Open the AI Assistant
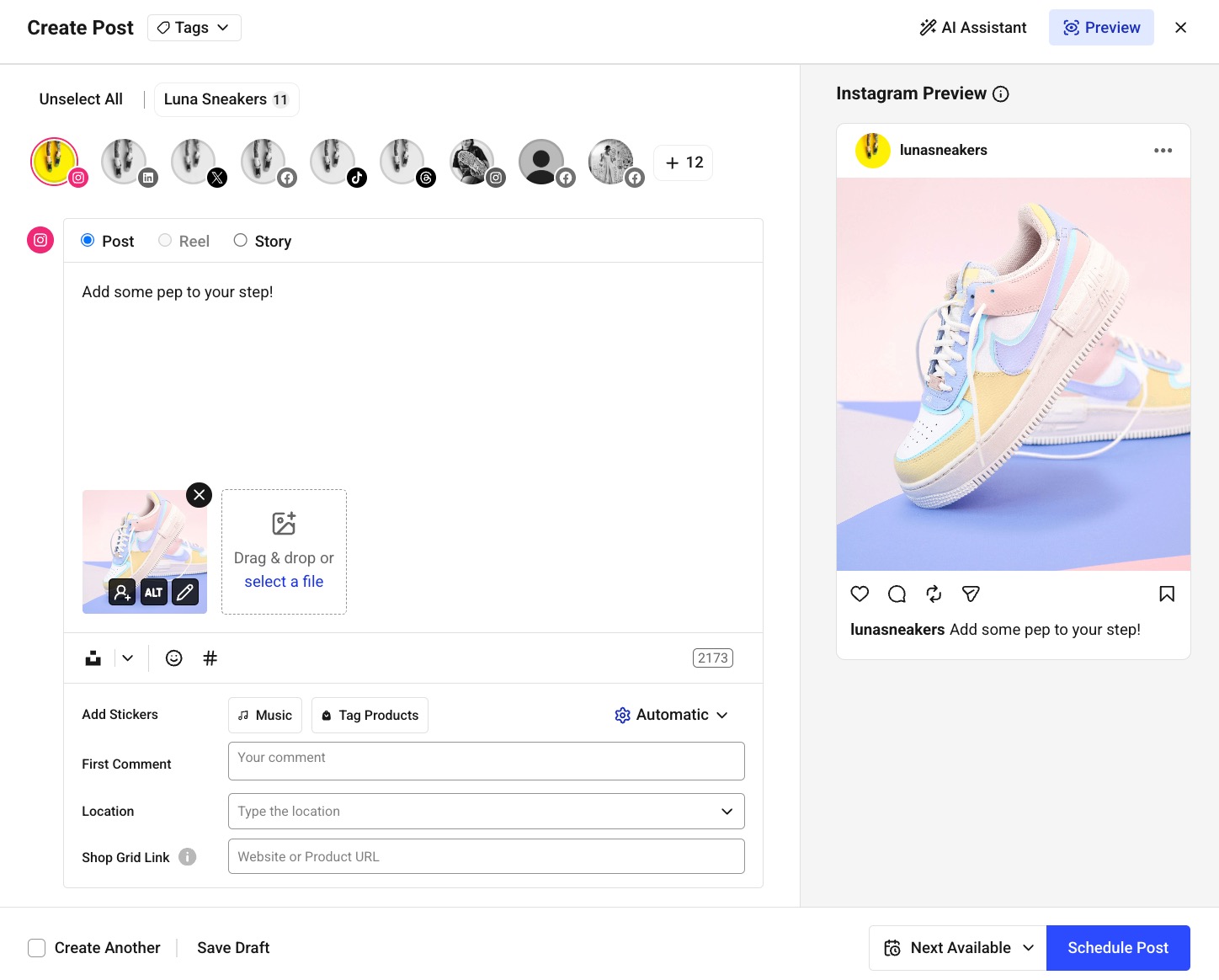 pyautogui.click(x=972, y=27)
